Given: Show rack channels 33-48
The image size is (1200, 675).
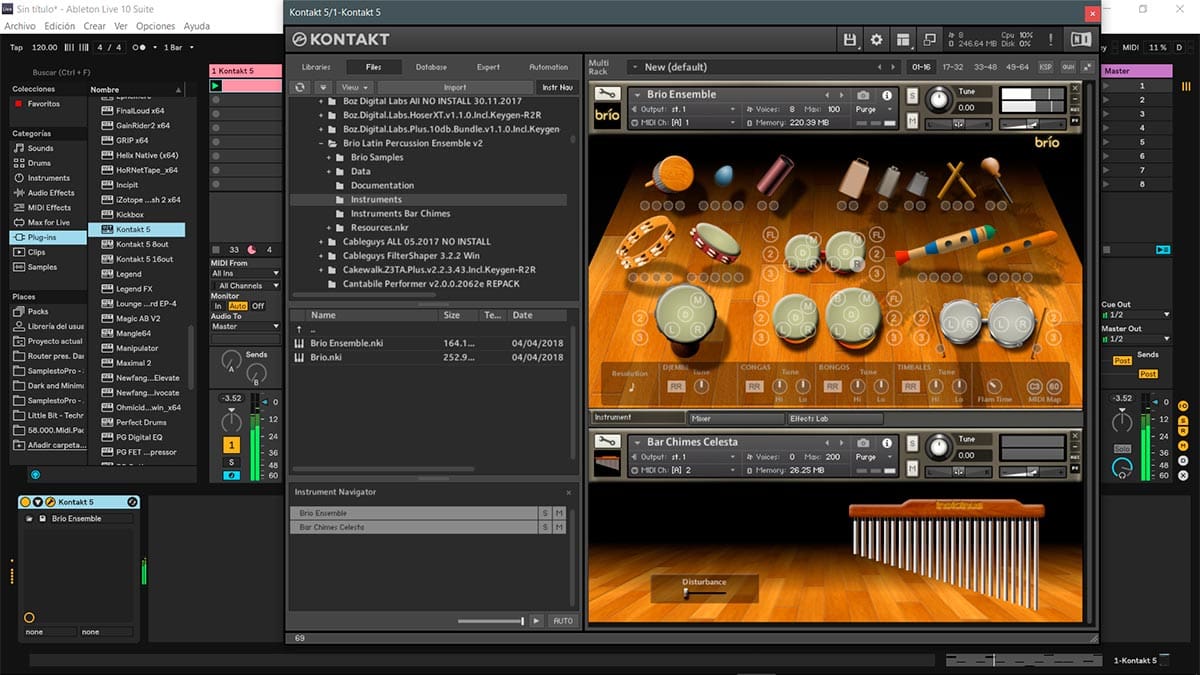Looking at the screenshot, I should pos(985,67).
